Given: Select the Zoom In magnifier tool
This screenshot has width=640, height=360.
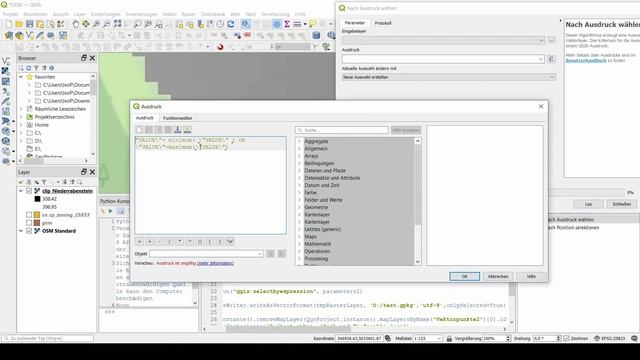Looking at the screenshot, I should click(96, 24).
